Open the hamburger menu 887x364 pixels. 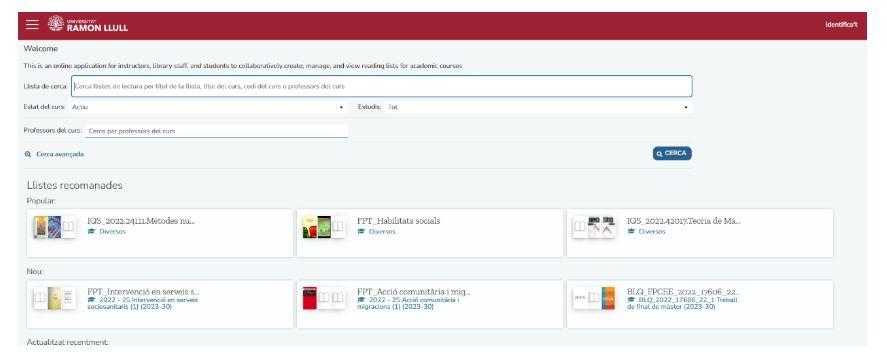(32, 24)
